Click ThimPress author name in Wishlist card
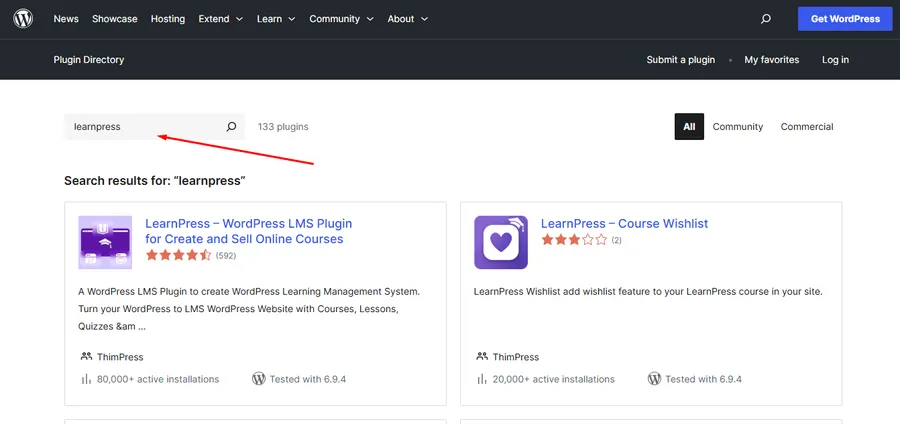Image resolution: width=900 pixels, height=424 pixels. click(515, 357)
